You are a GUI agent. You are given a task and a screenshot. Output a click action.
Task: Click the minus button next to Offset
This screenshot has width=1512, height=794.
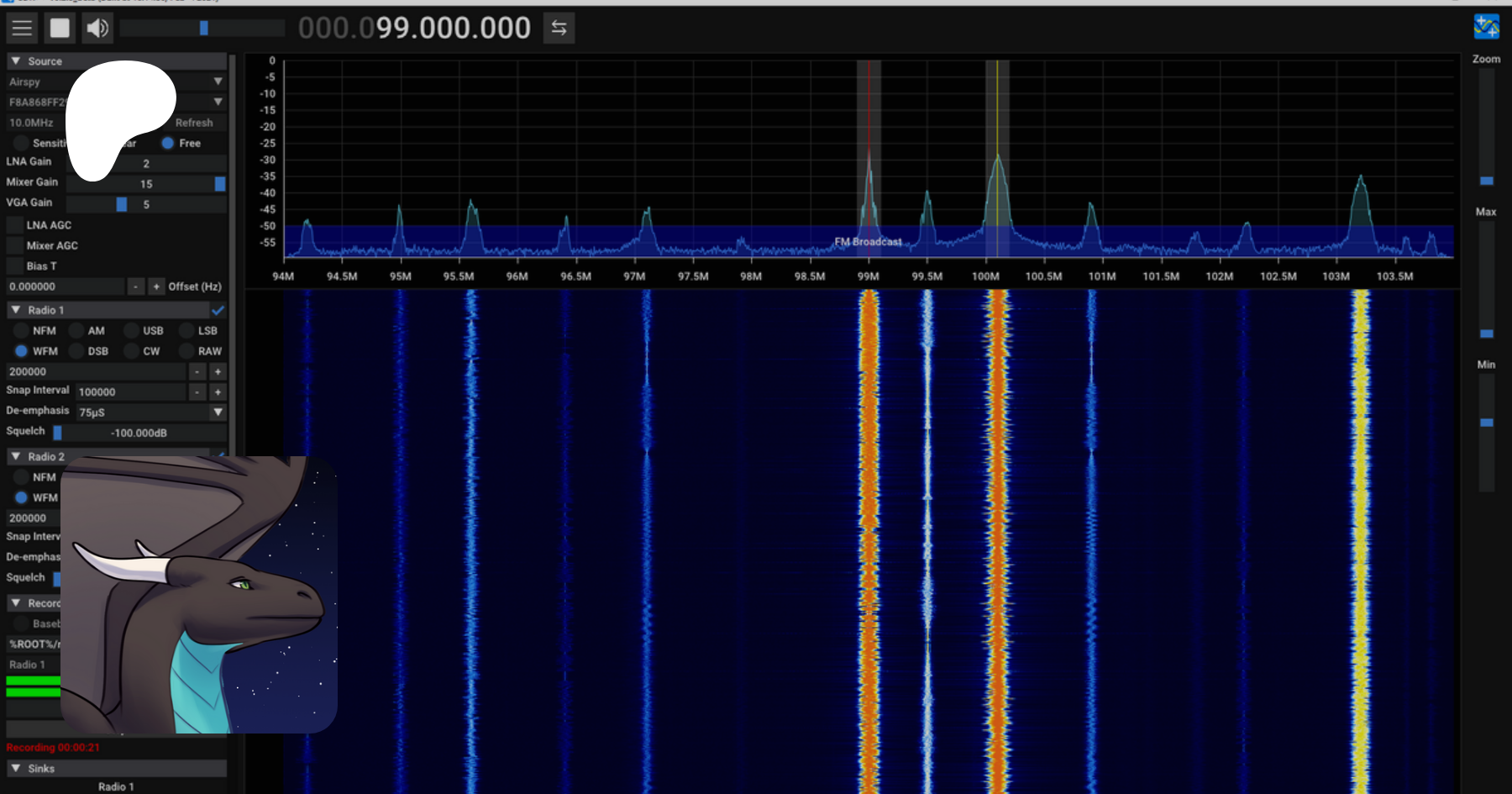(136, 287)
